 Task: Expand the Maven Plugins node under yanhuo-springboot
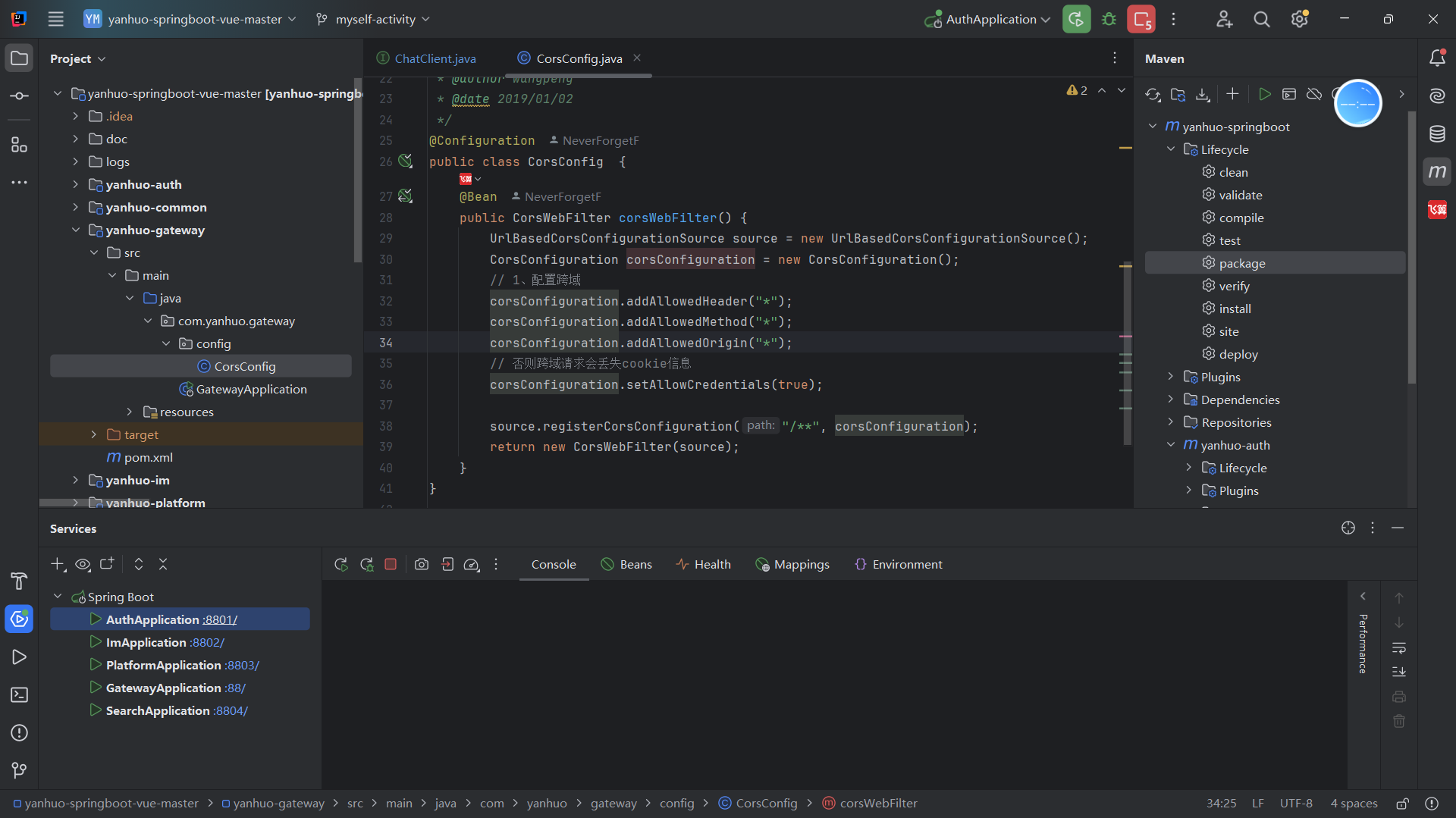1170,377
